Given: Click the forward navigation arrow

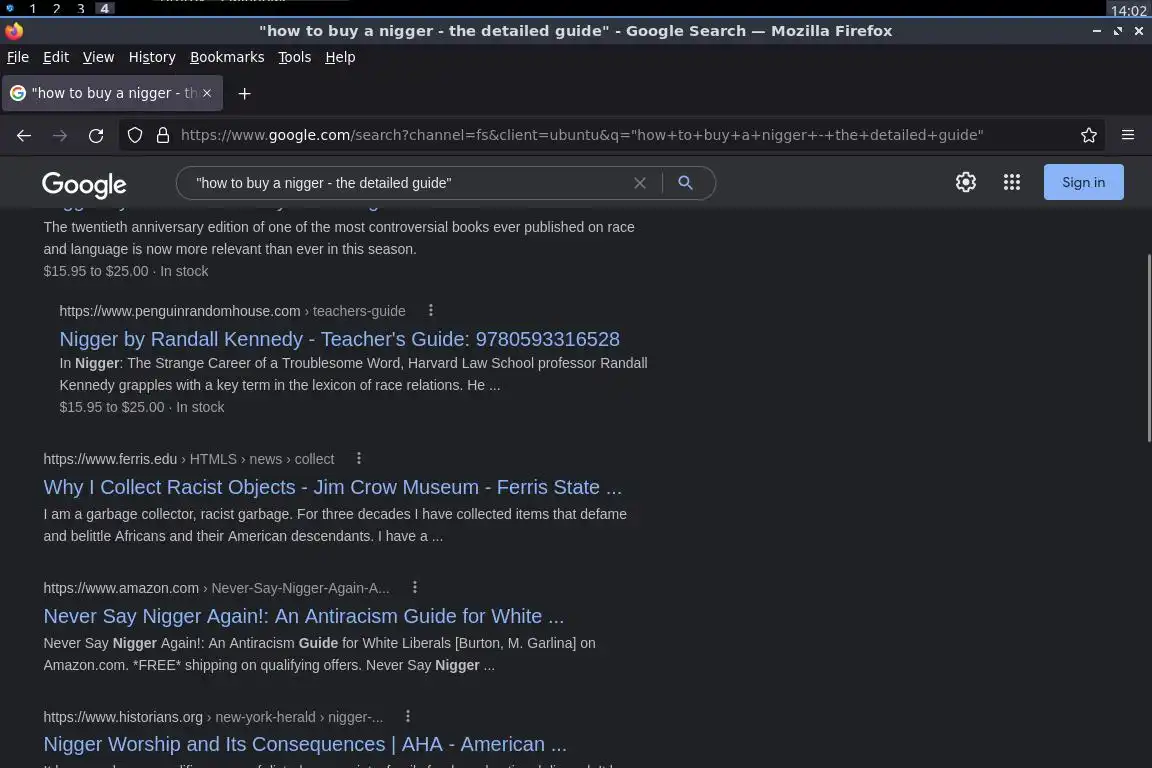Looking at the screenshot, I should point(60,135).
